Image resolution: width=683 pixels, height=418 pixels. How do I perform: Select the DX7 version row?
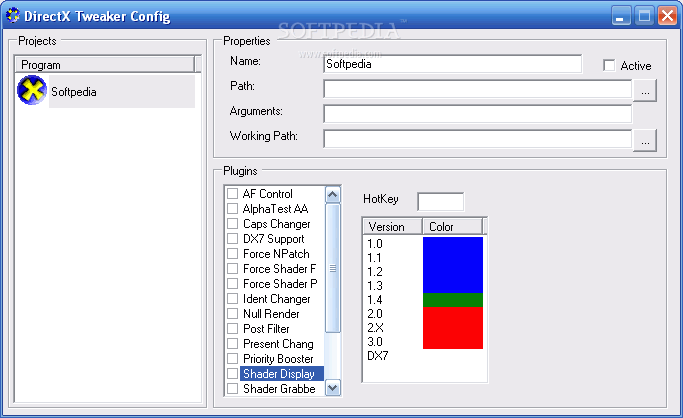click(x=377, y=355)
